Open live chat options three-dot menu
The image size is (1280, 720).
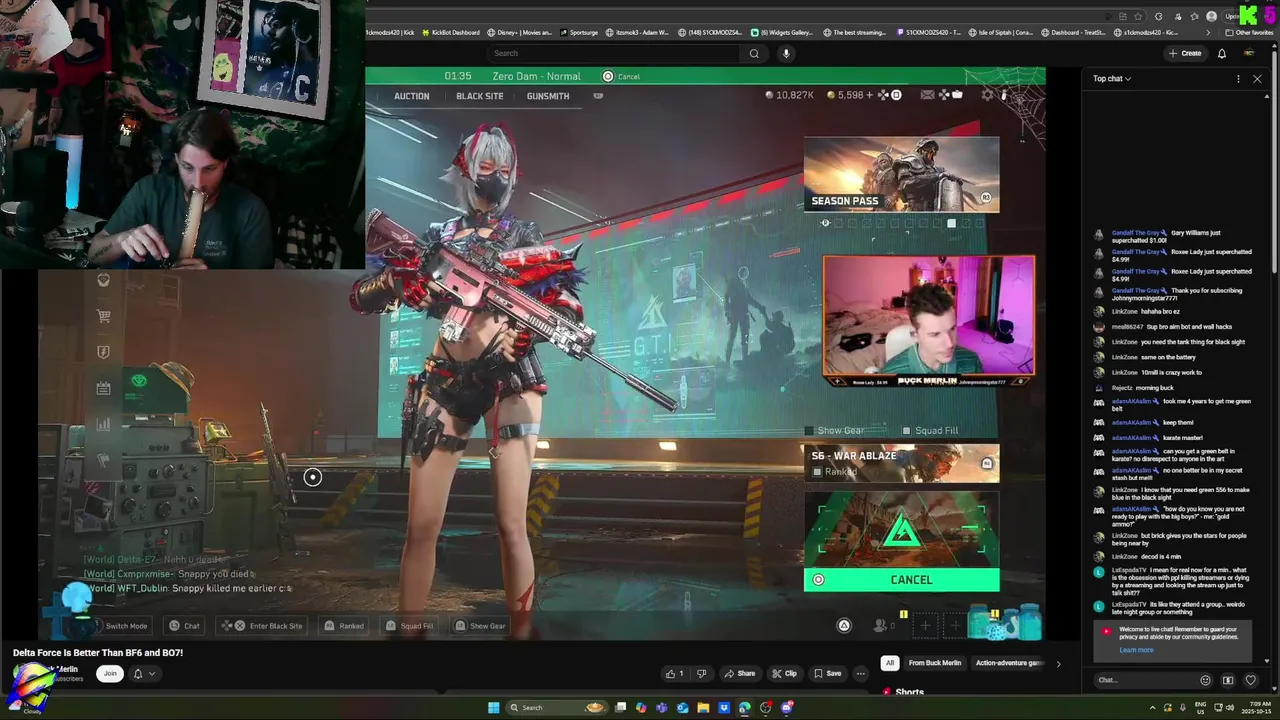point(1238,79)
